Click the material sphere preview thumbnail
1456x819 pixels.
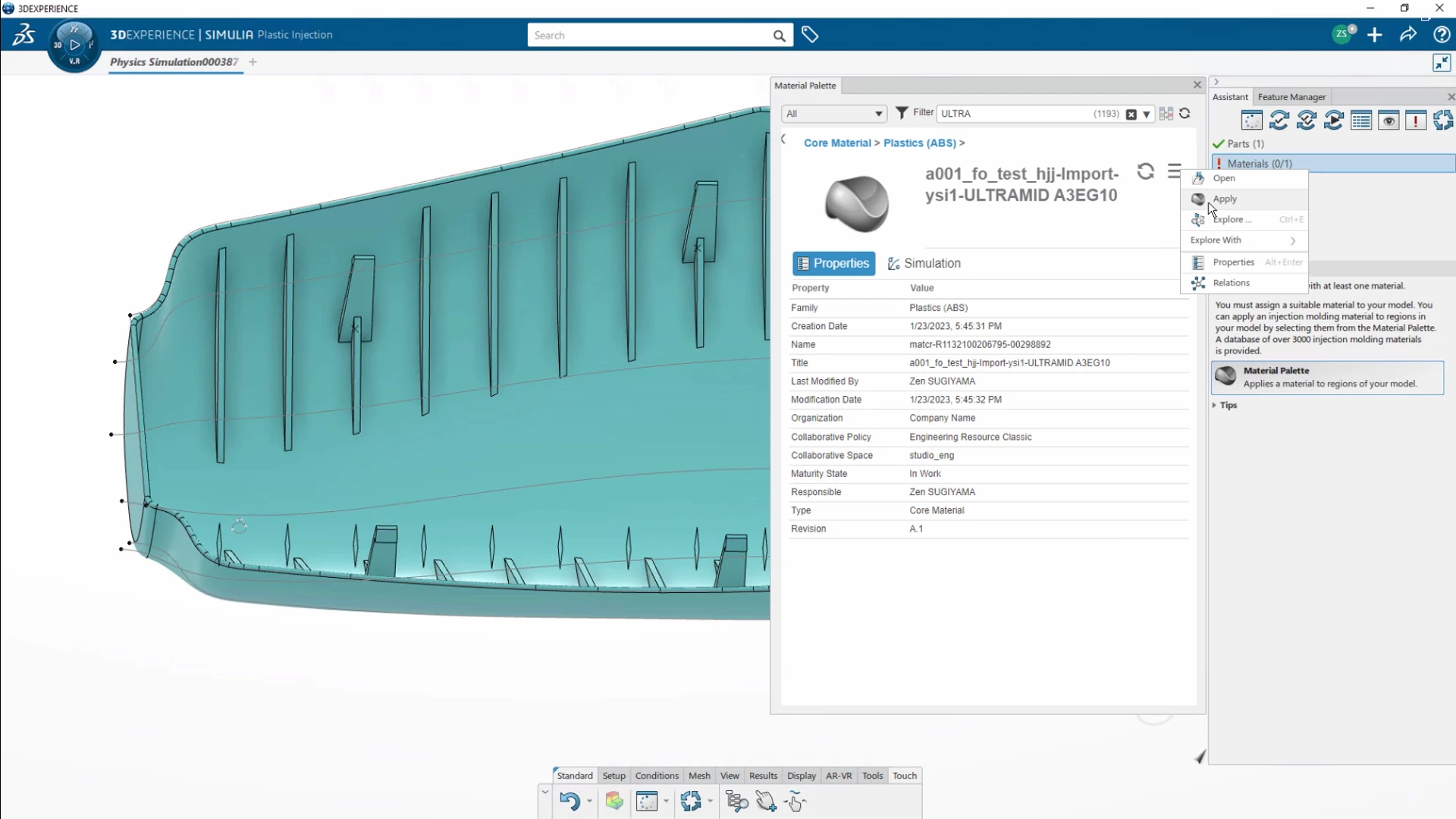click(x=857, y=203)
